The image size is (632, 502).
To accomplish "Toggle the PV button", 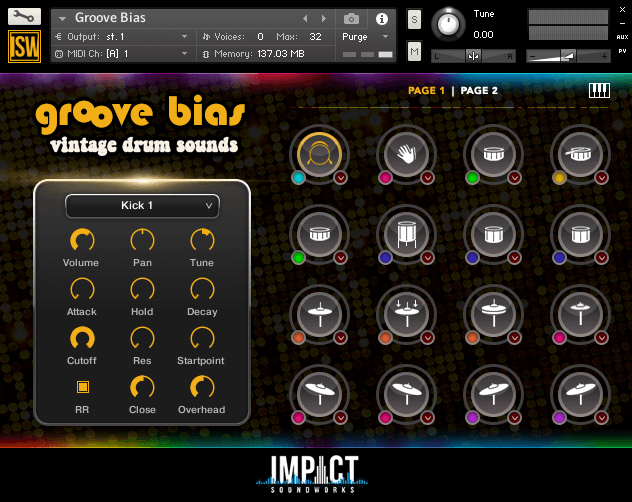I will (x=622, y=51).
